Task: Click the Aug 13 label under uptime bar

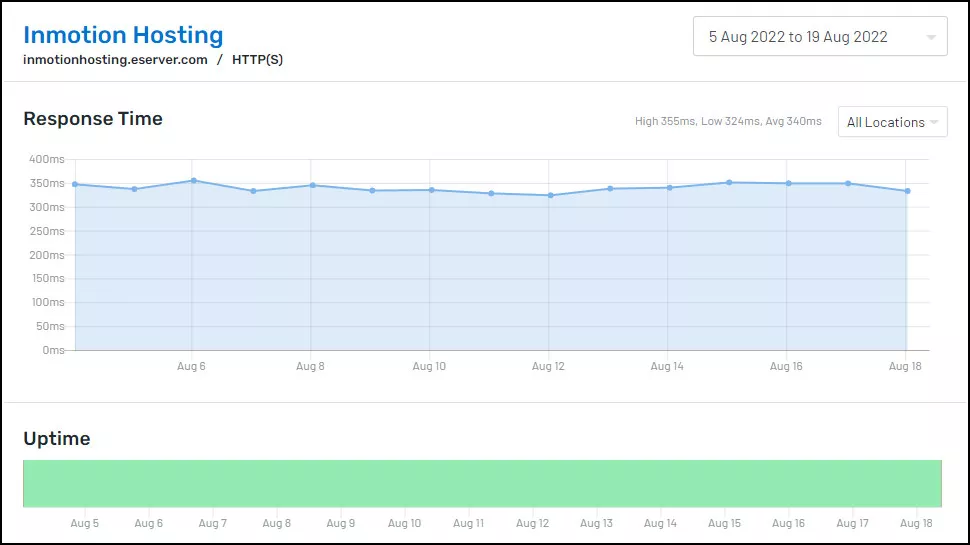Action: pos(596,523)
